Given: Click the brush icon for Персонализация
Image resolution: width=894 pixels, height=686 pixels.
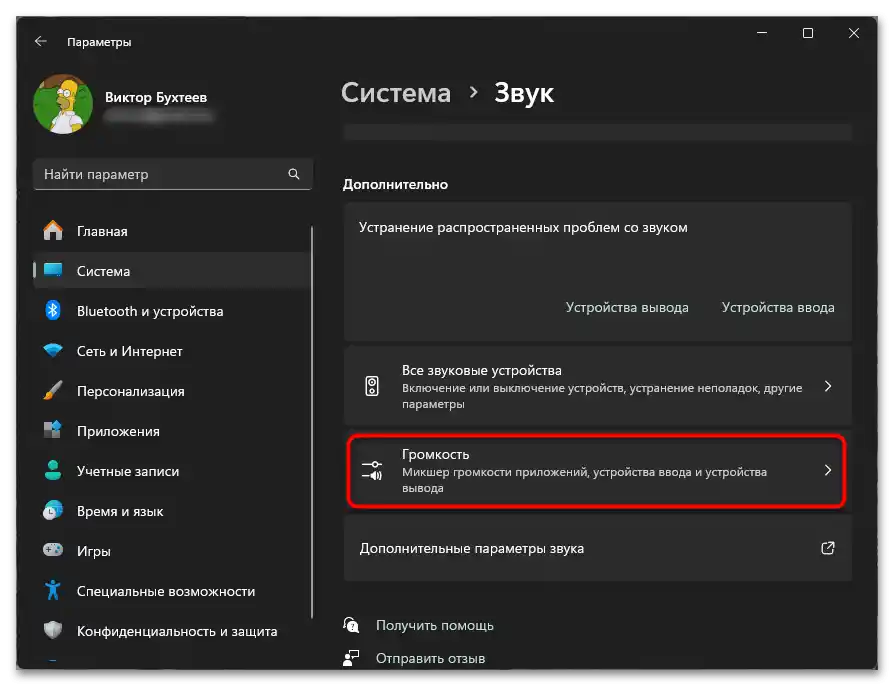Looking at the screenshot, I should point(54,391).
